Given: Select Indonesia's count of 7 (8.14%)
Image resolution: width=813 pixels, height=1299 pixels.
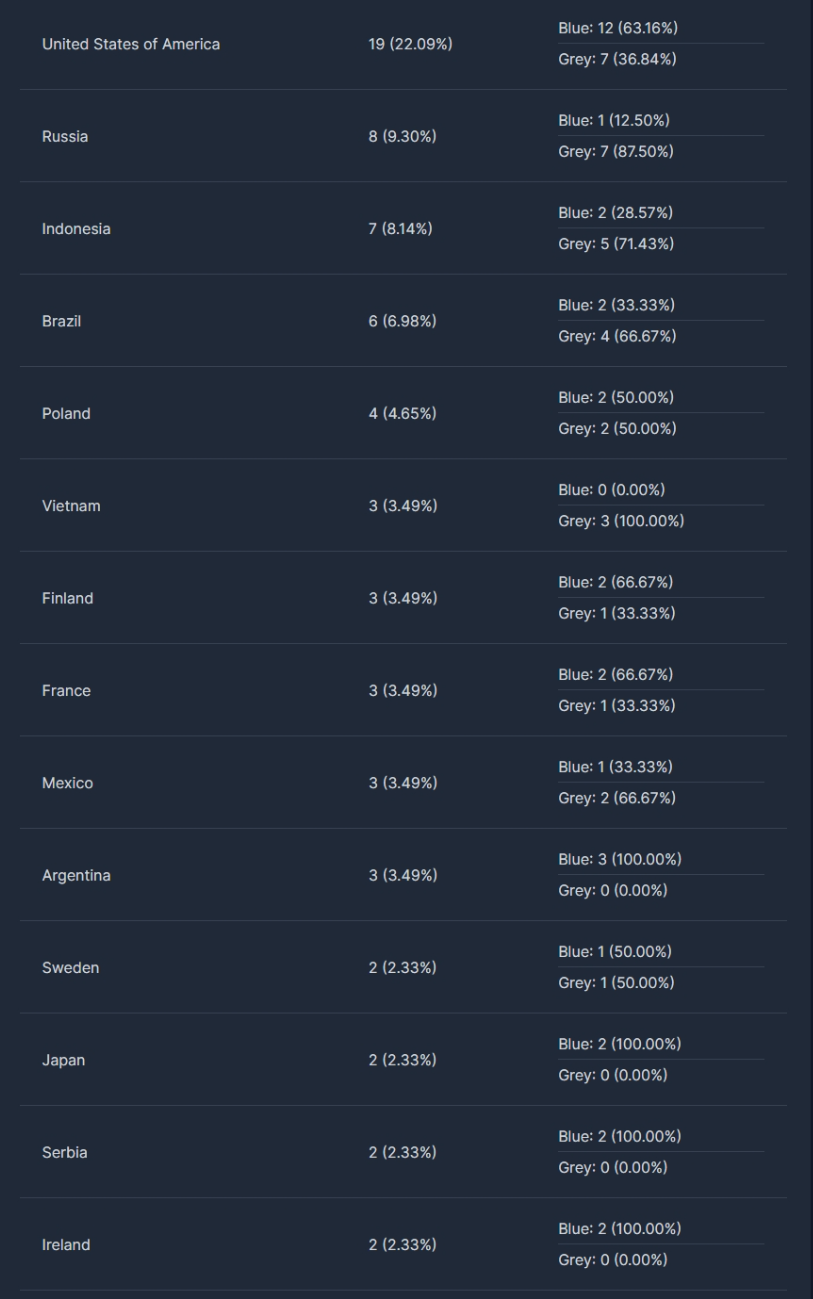Looking at the screenshot, I should coord(404,229).
